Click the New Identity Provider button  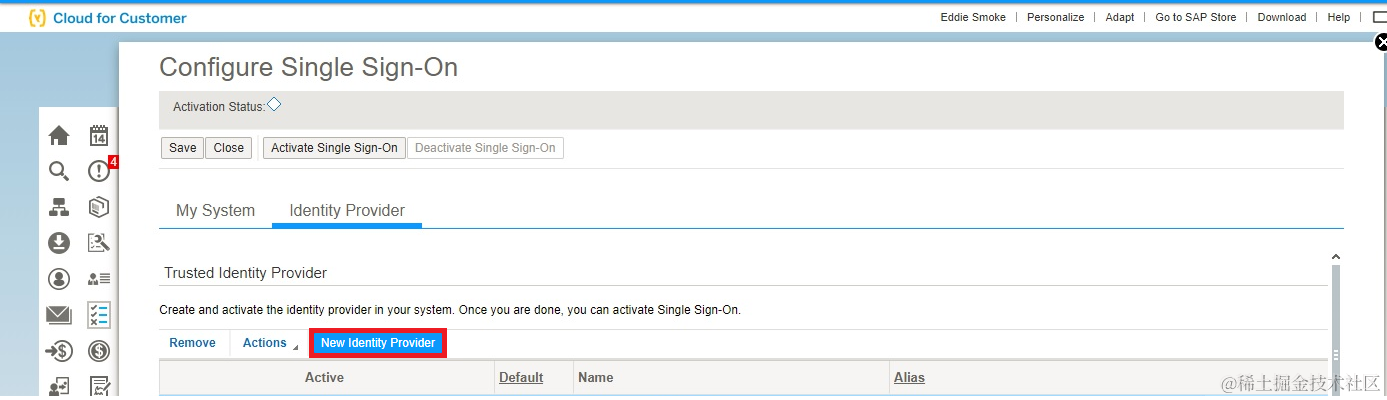378,343
